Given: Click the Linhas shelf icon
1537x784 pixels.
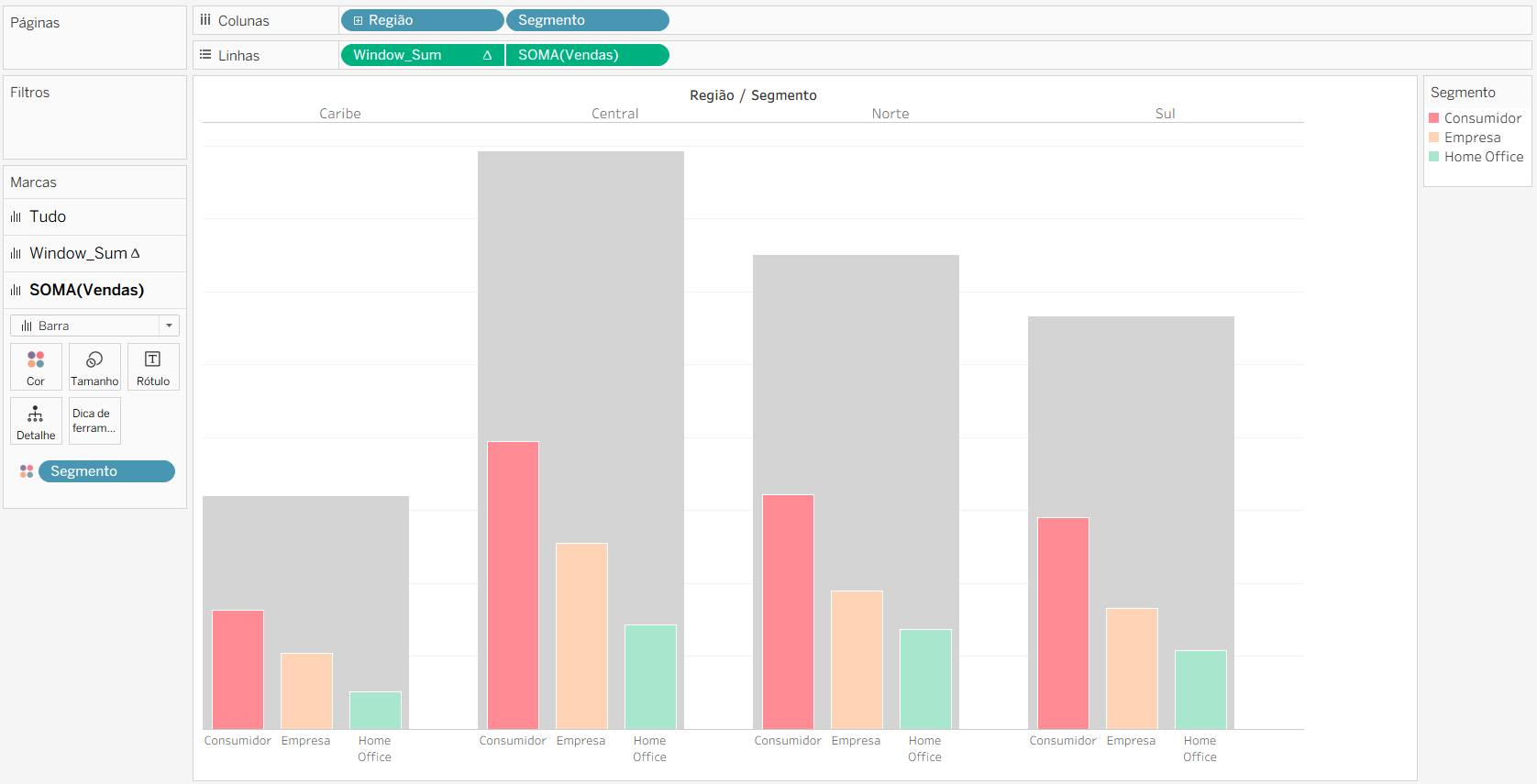Looking at the screenshot, I should 205,55.
